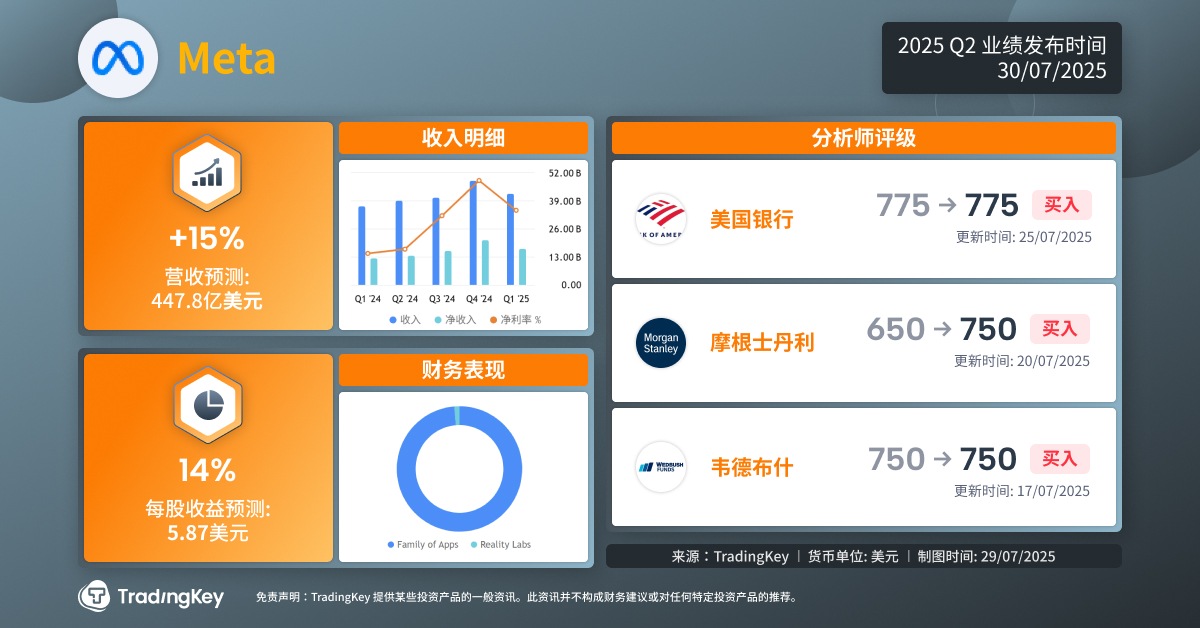Click the Meta infinity logo
The image size is (1200, 628).
119,57
